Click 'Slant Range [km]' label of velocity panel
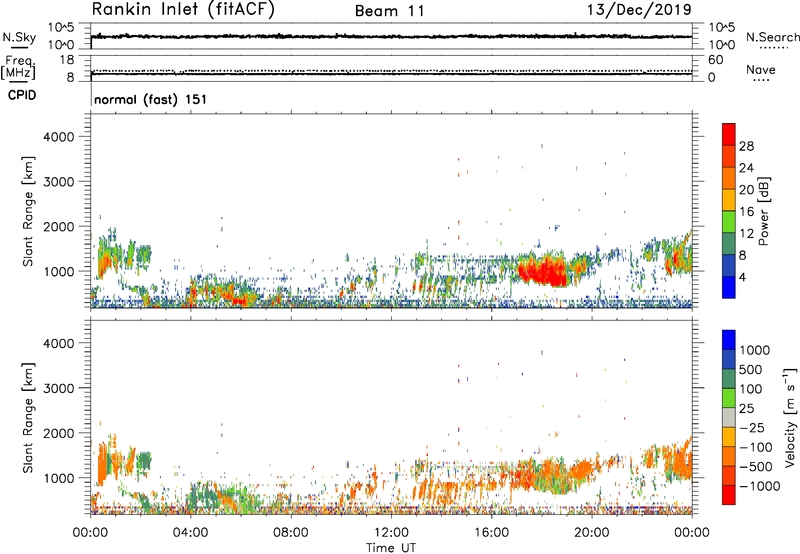The width and height of the screenshot is (800, 554). [28, 418]
